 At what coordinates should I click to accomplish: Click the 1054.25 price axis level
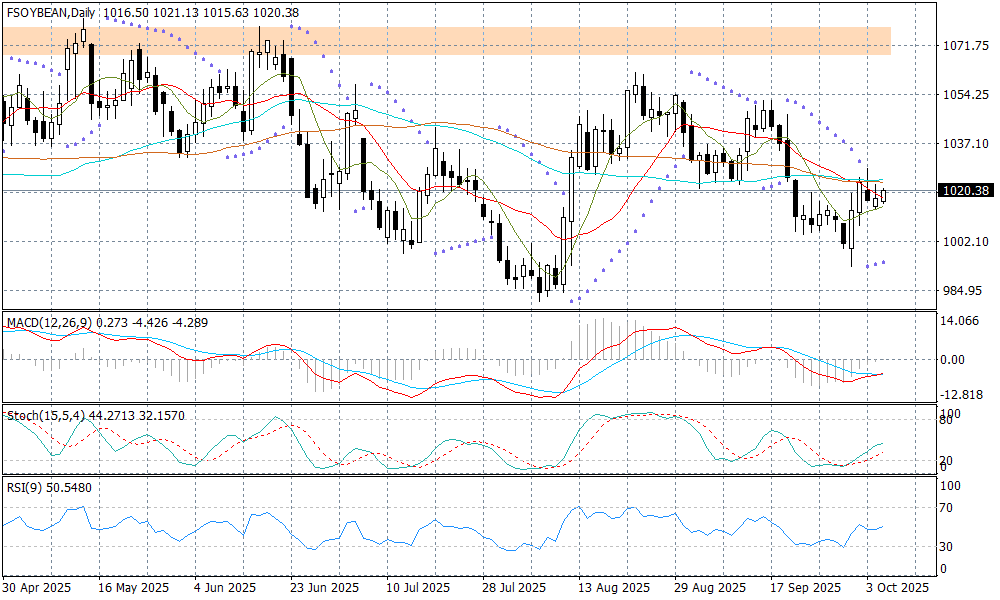point(965,95)
